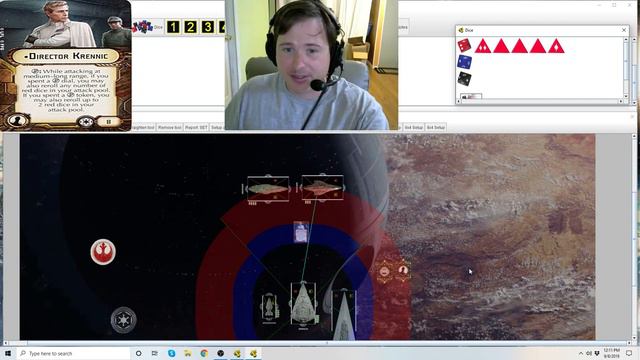Click the map horizontal scrollbar left arrow
This screenshot has height=360, width=640.
(5, 343)
